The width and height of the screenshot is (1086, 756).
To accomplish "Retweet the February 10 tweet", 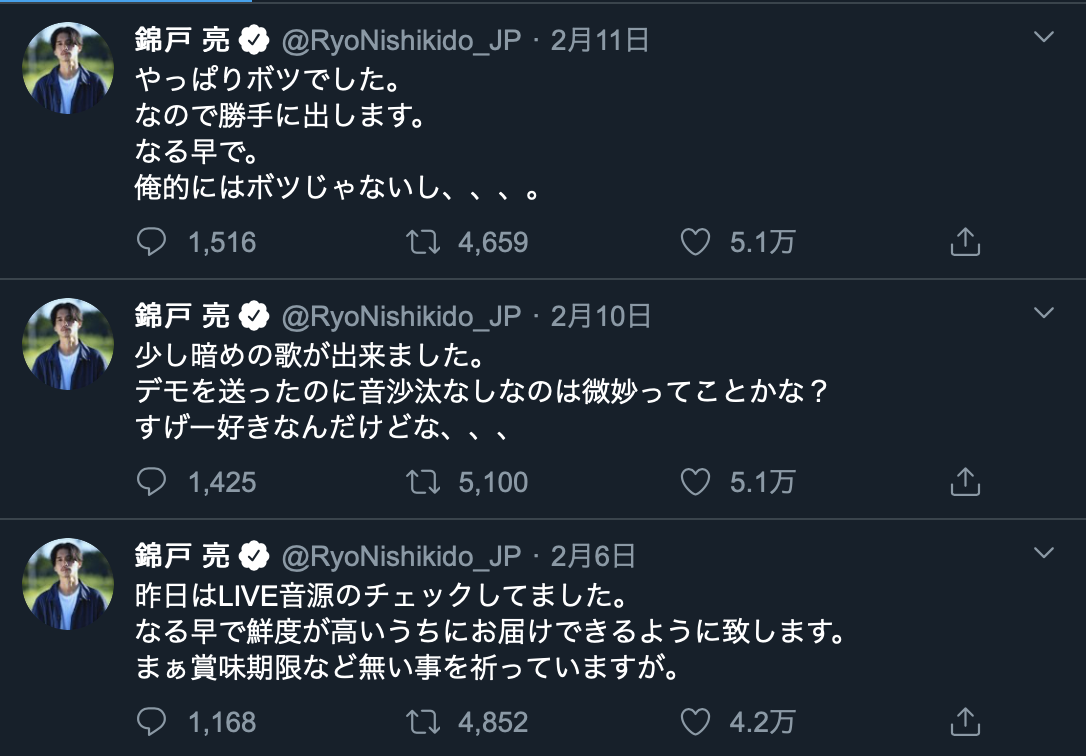I will 424,482.
